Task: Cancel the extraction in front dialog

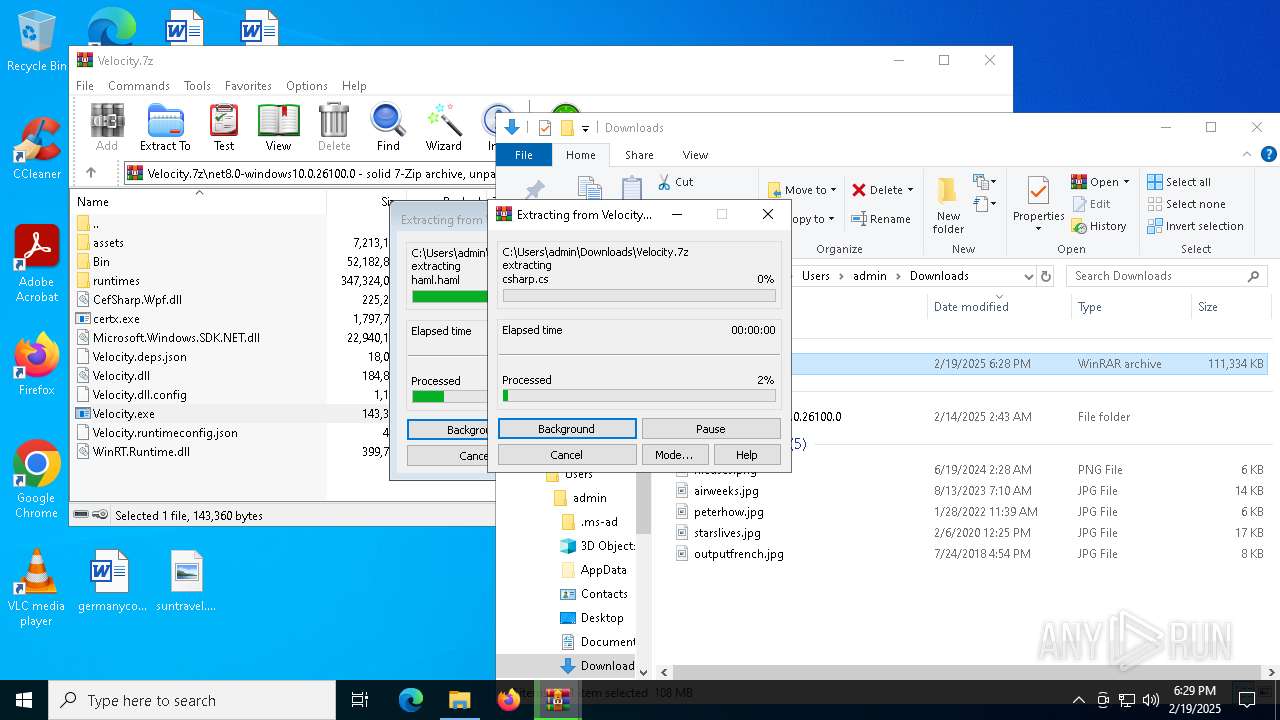Action: [567, 455]
